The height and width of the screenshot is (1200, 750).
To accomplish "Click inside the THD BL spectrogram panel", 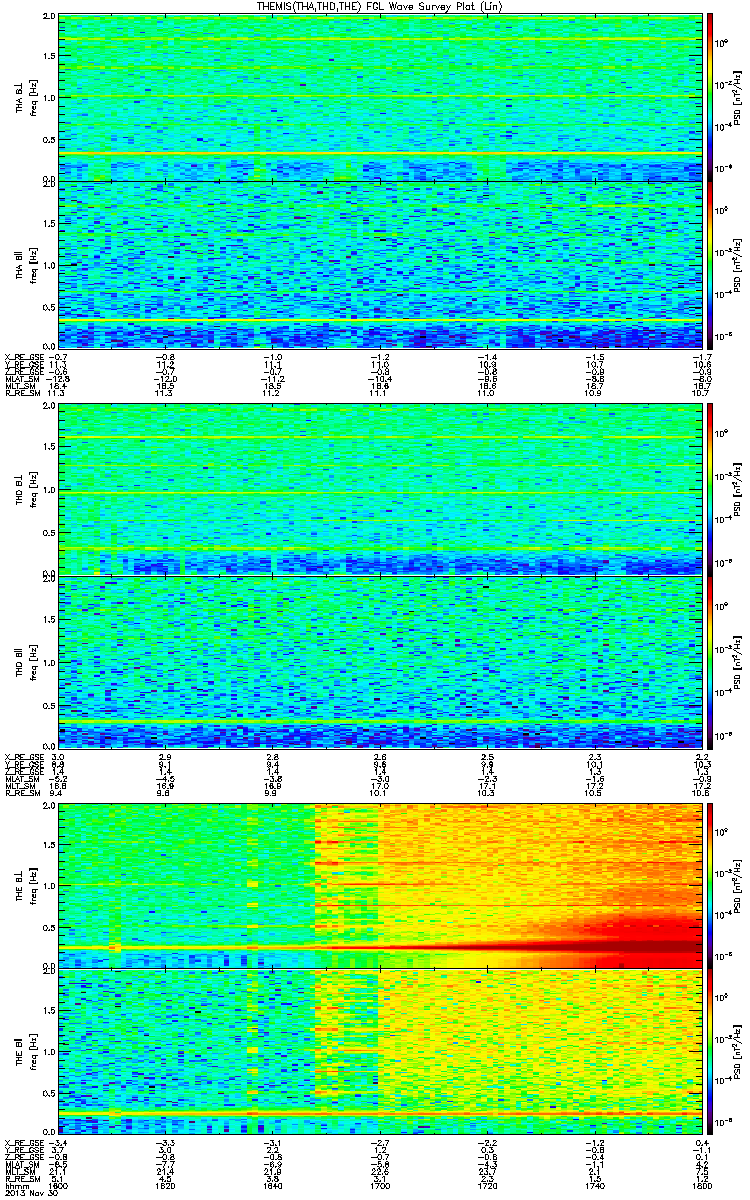I will pyautogui.click(x=379, y=488).
